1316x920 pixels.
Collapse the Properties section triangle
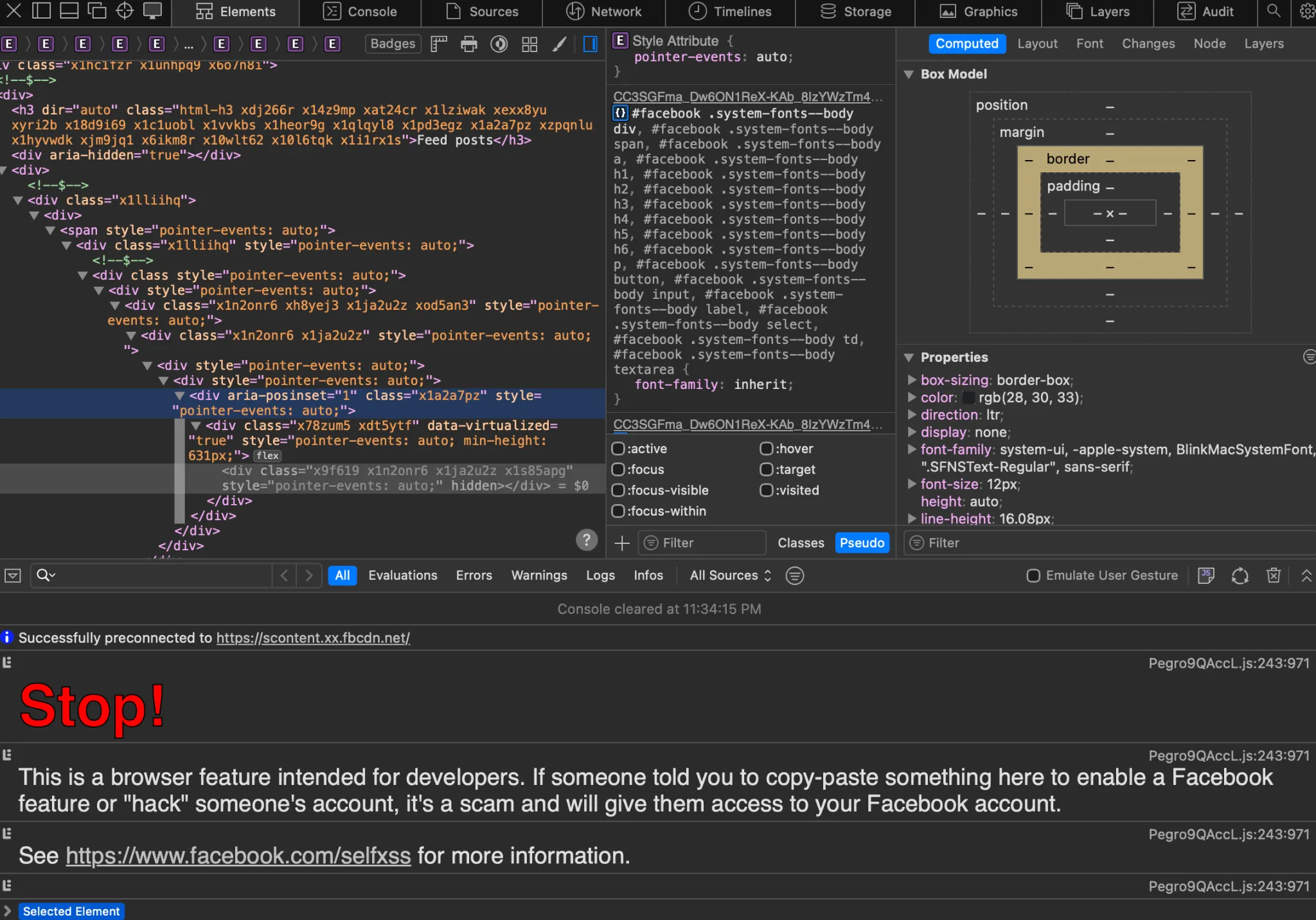(909, 357)
